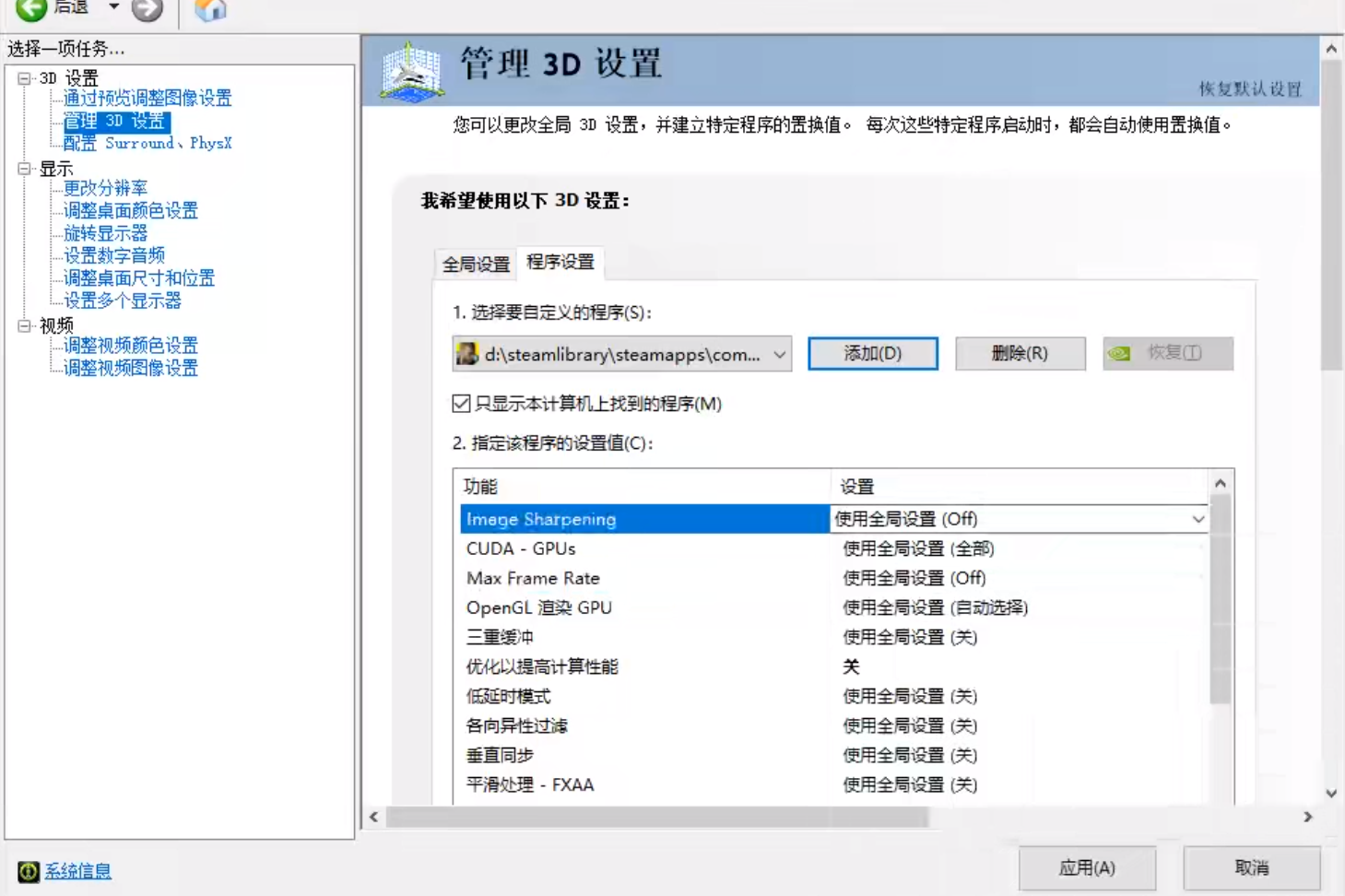Open 更改分辨率 page

coord(105,188)
